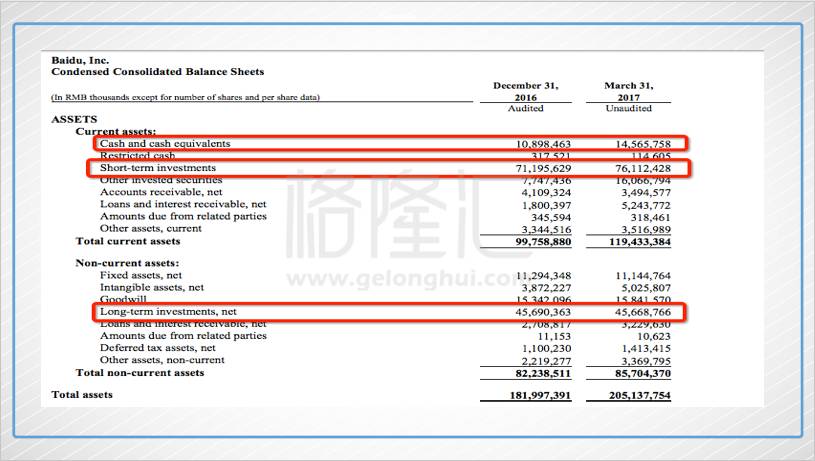Click 'Cash and cash equivalents' row label
This screenshot has width=815, height=461.
165,143
